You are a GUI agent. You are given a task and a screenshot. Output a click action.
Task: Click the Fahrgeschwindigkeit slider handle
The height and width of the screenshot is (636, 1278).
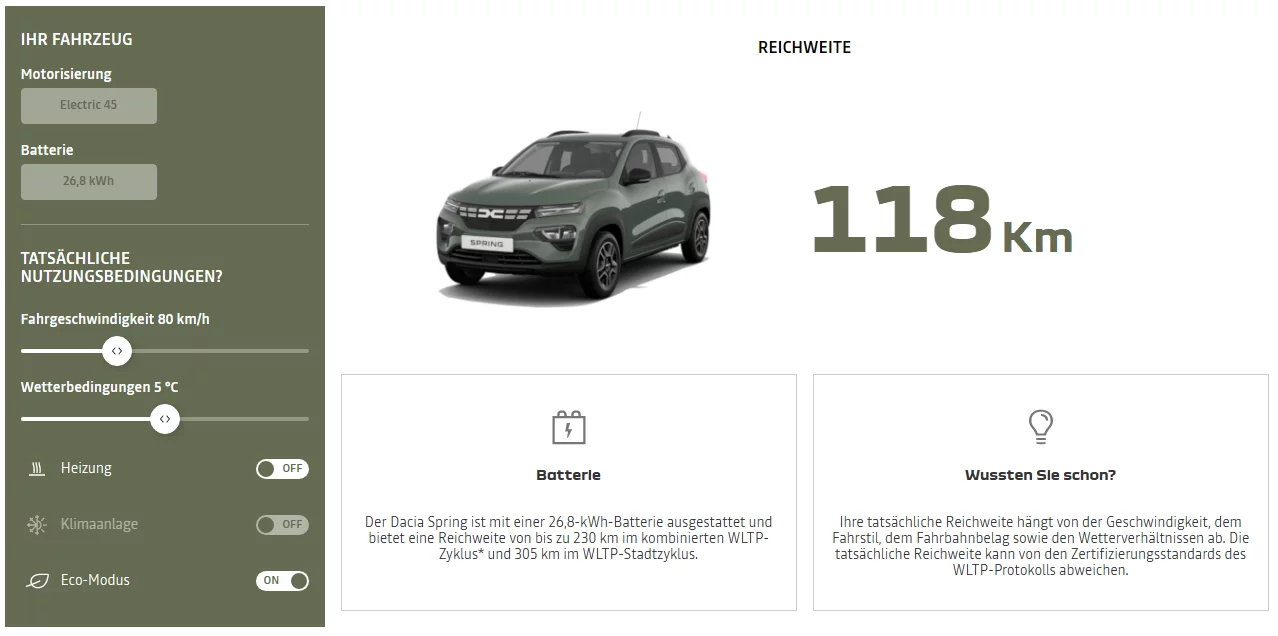117,351
